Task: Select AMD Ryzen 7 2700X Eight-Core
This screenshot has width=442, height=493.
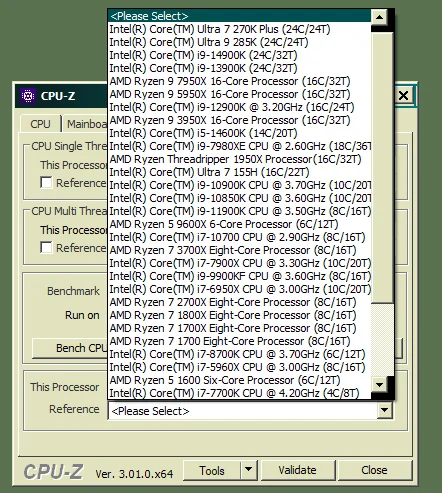Action: (239, 302)
